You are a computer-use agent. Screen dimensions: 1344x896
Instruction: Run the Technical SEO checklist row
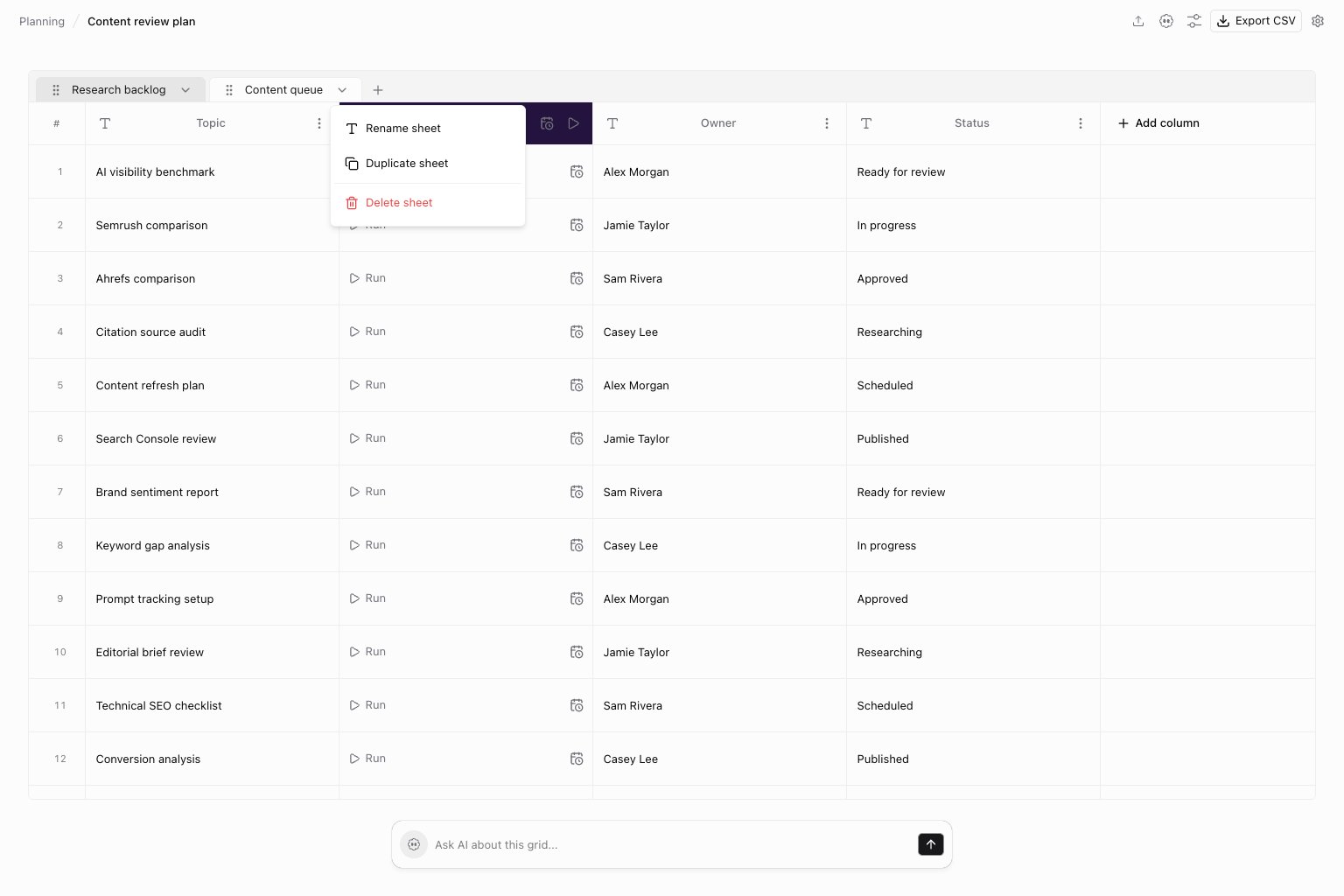tap(367, 705)
